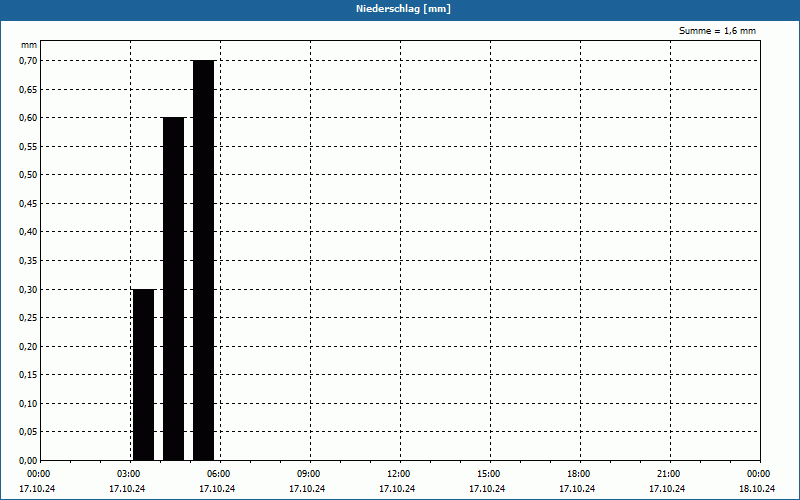
Task: Click the 18:00 time axis label
Action: tap(579, 474)
